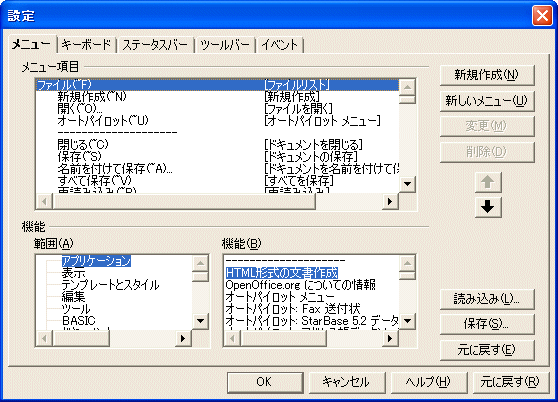The height and width of the screenshot is (402, 558).
Task: Click 範囲 list scroll down arrow
Action: click(x=200, y=321)
